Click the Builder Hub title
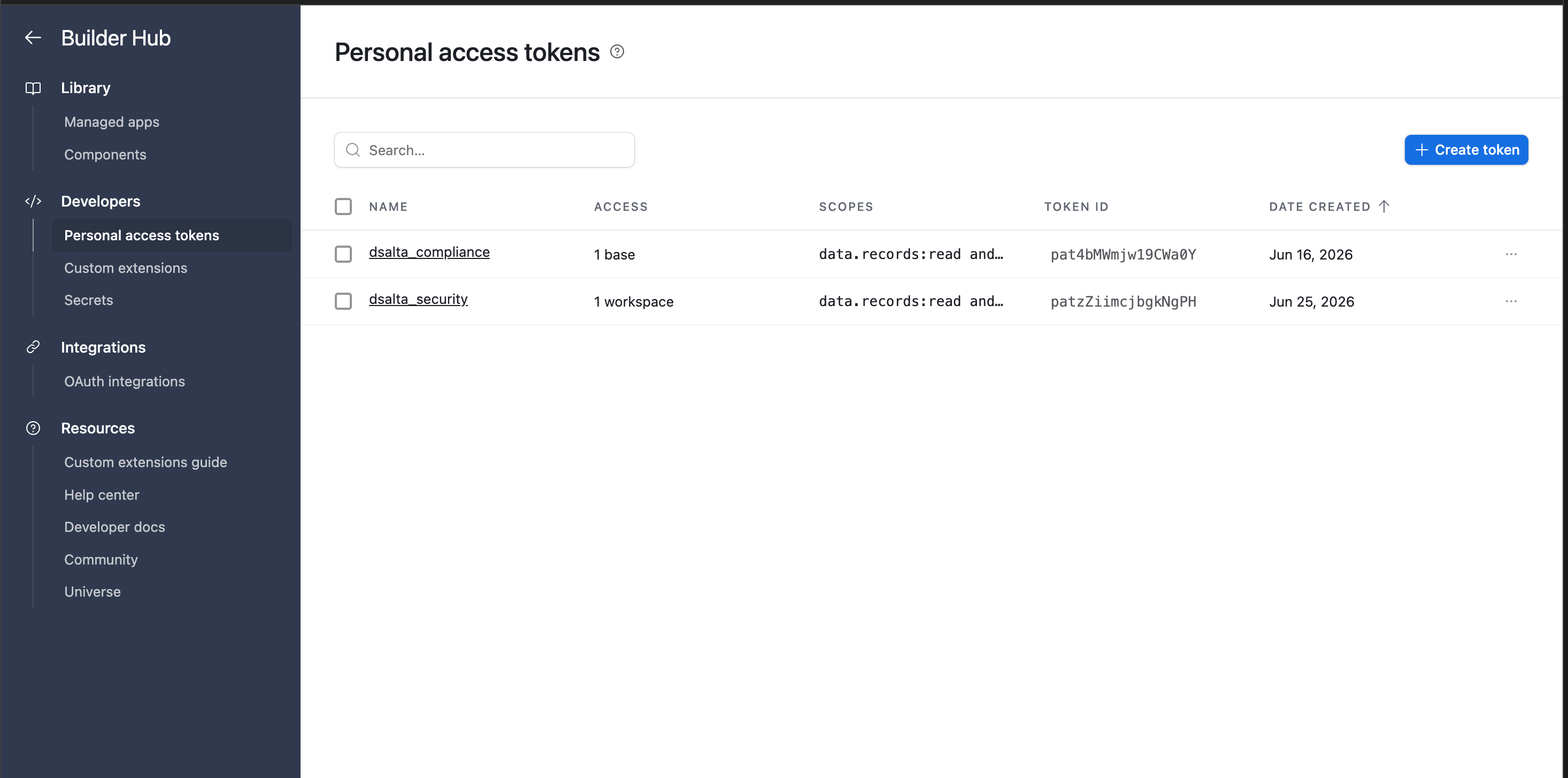Image resolution: width=1568 pixels, height=778 pixels. point(116,38)
